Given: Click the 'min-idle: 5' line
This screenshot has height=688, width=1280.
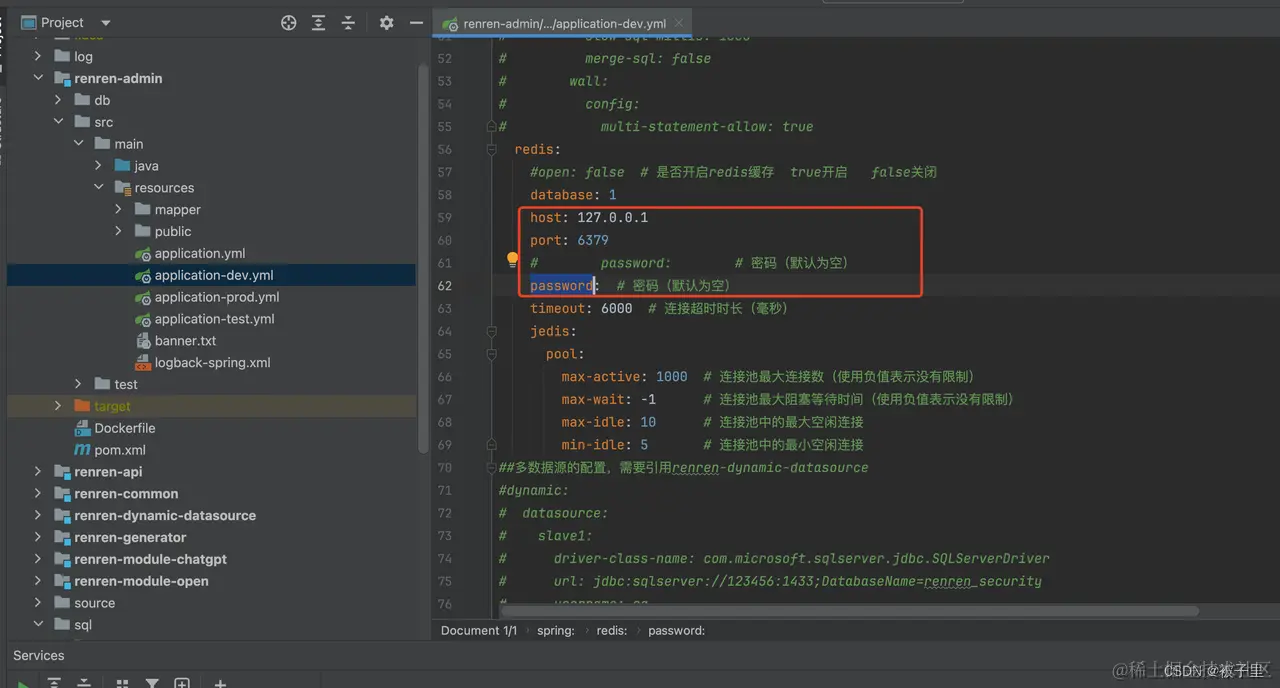Looking at the screenshot, I should pyautogui.click(x=604, y=444).
